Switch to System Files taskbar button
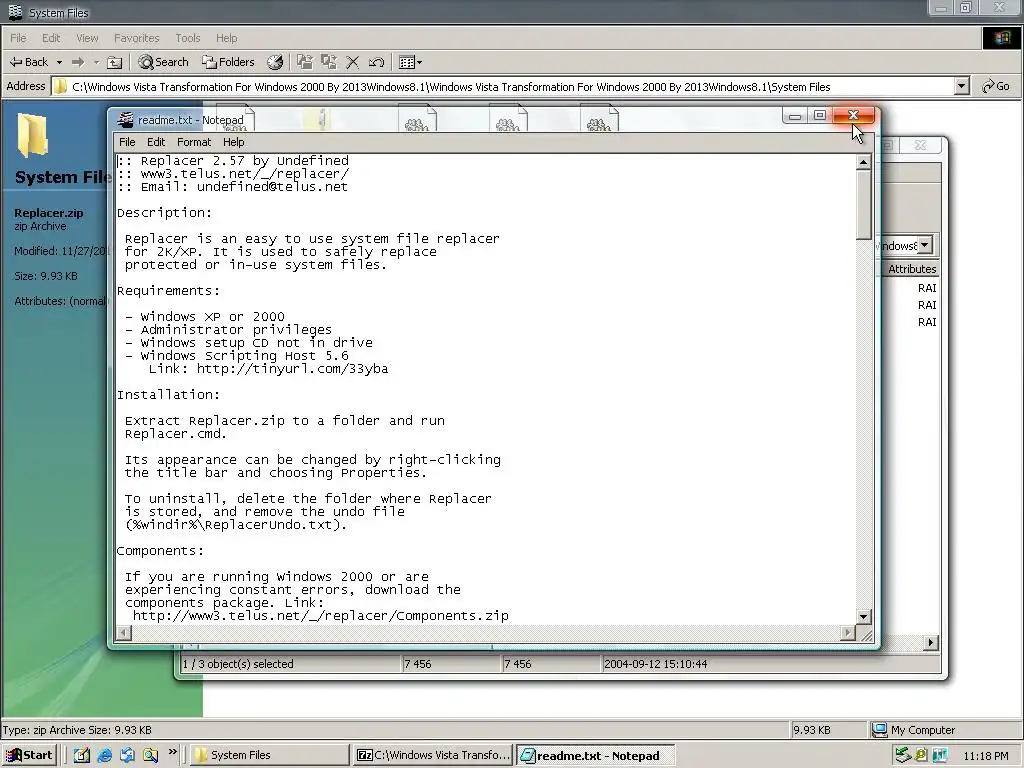Image resolution: width=1024 pixels, height=768 pixels. click(x=269, y=755)
